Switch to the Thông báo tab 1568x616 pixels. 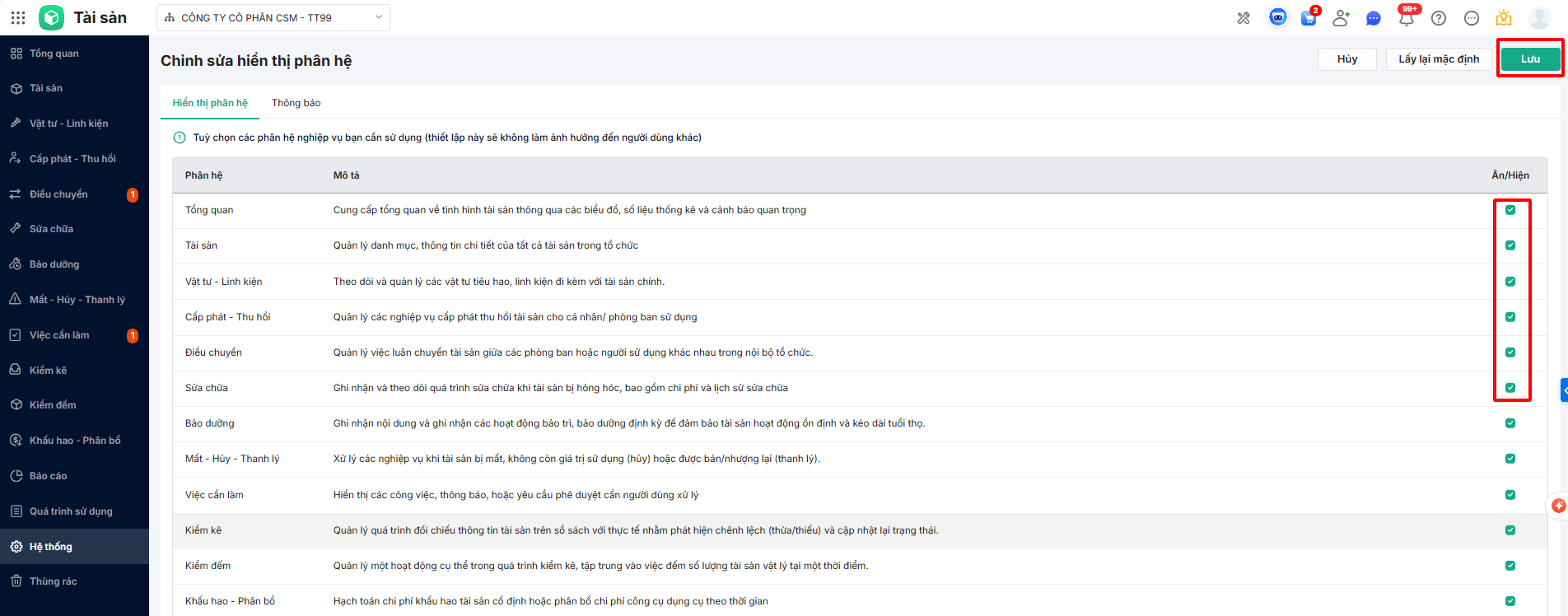(x=296, y=103)
